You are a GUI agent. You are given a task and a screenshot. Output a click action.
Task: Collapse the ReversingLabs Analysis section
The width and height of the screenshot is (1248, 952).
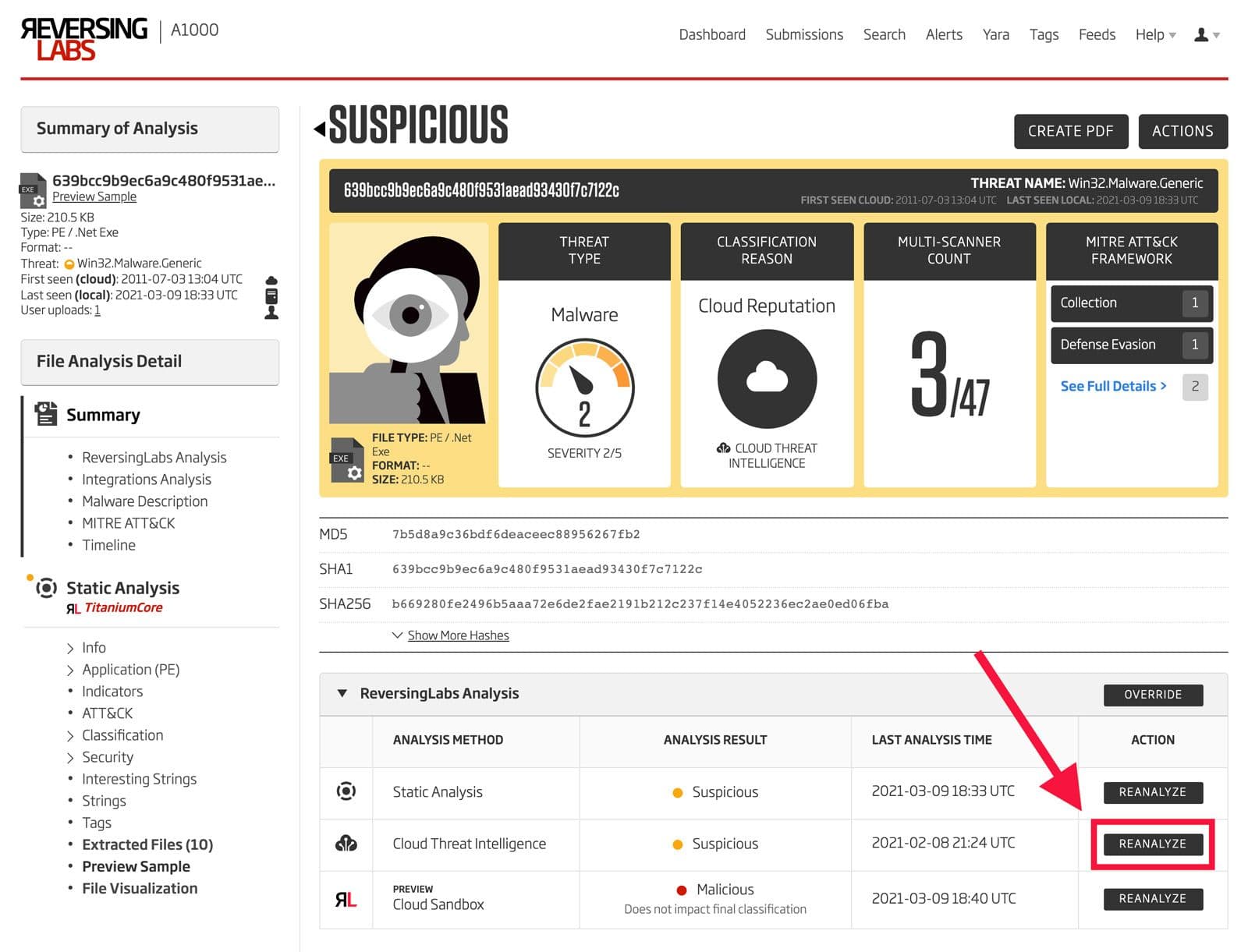pyautogui.click(x=342, y=693)
